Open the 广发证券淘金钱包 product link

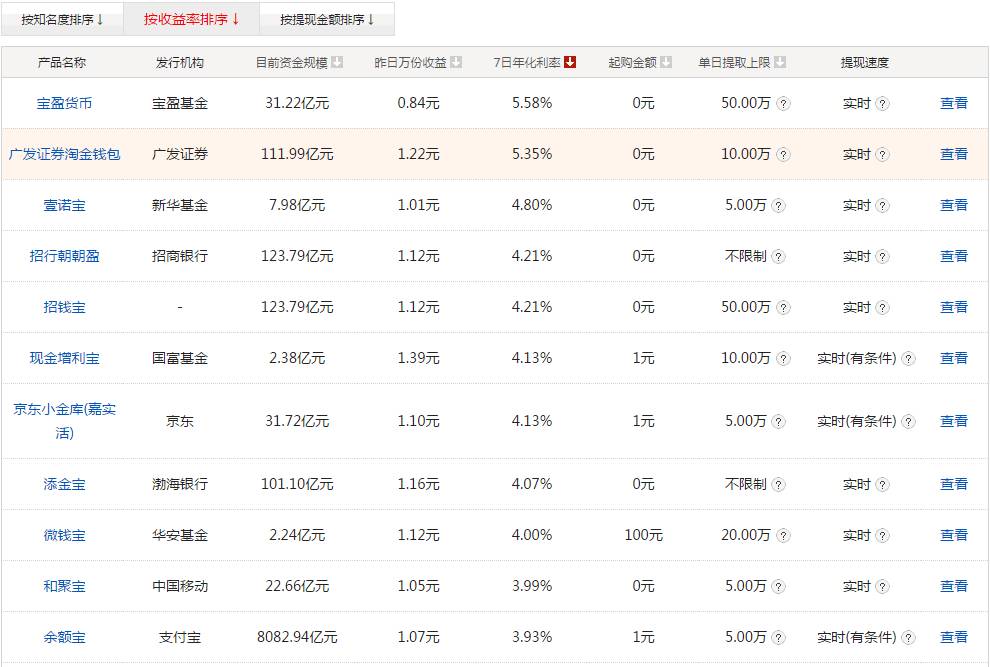[64, 154]
